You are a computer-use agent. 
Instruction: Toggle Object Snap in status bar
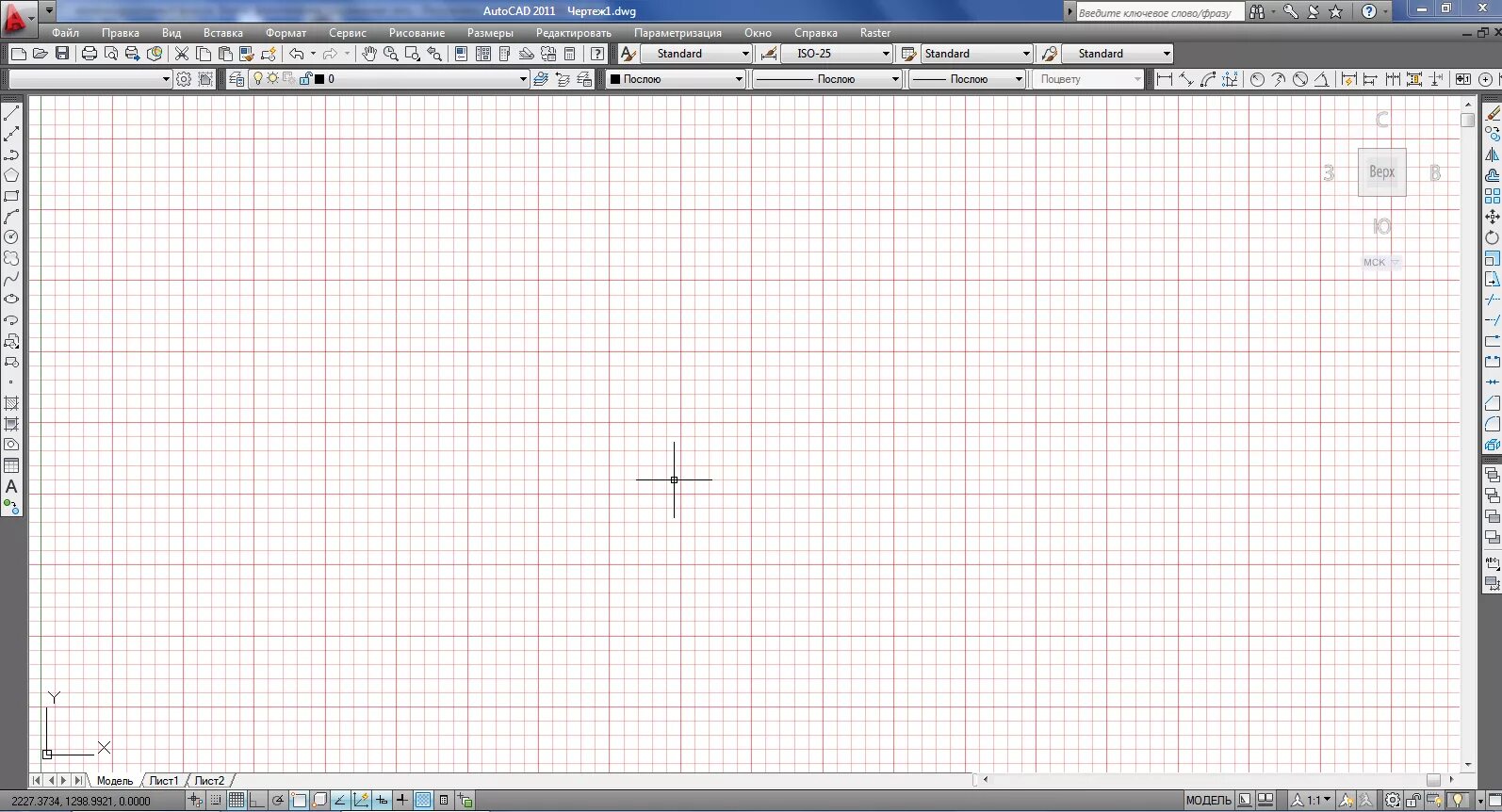pyautogui.click(x=299, y=801)
